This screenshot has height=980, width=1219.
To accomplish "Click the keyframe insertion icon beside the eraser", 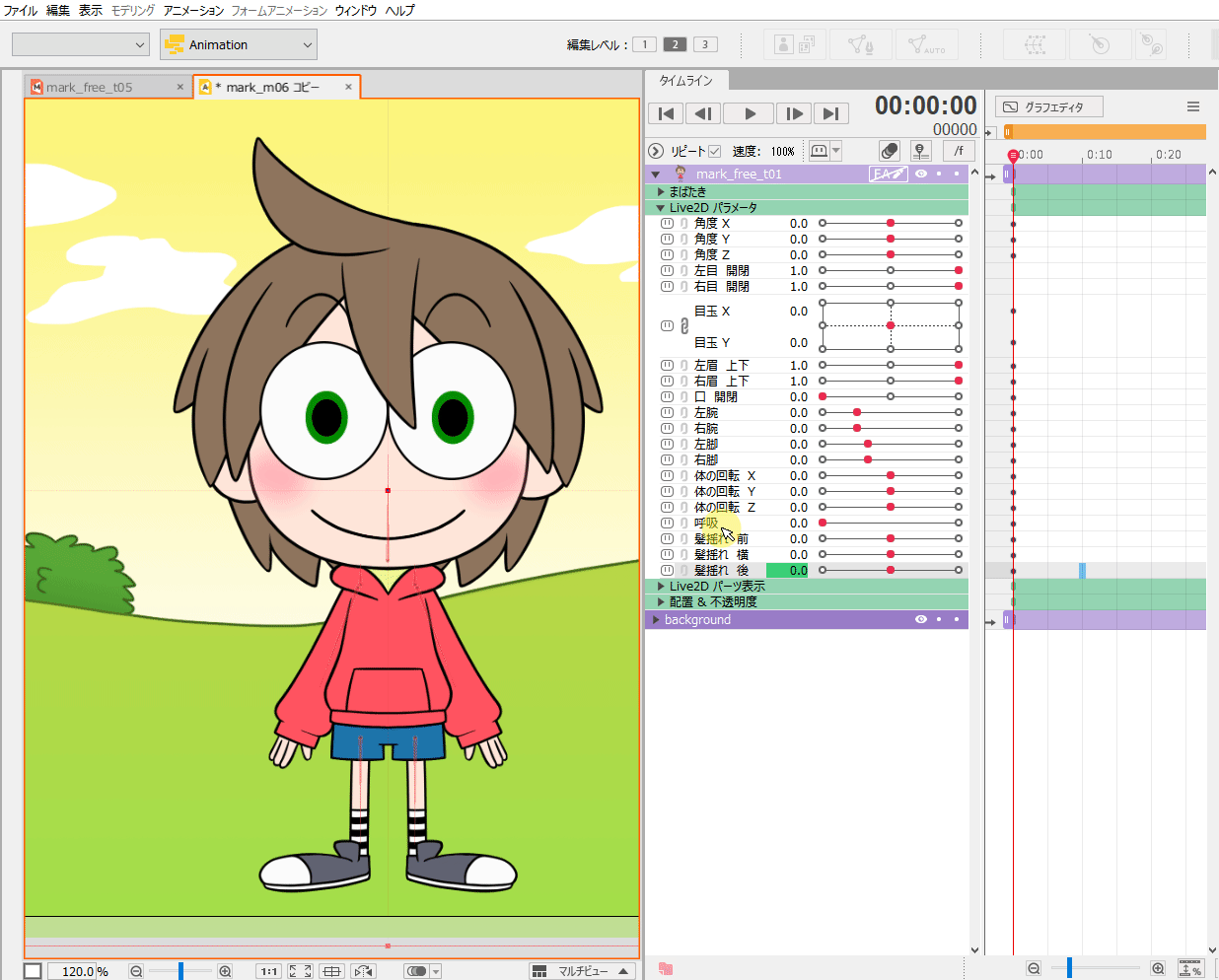I will 921,150.
